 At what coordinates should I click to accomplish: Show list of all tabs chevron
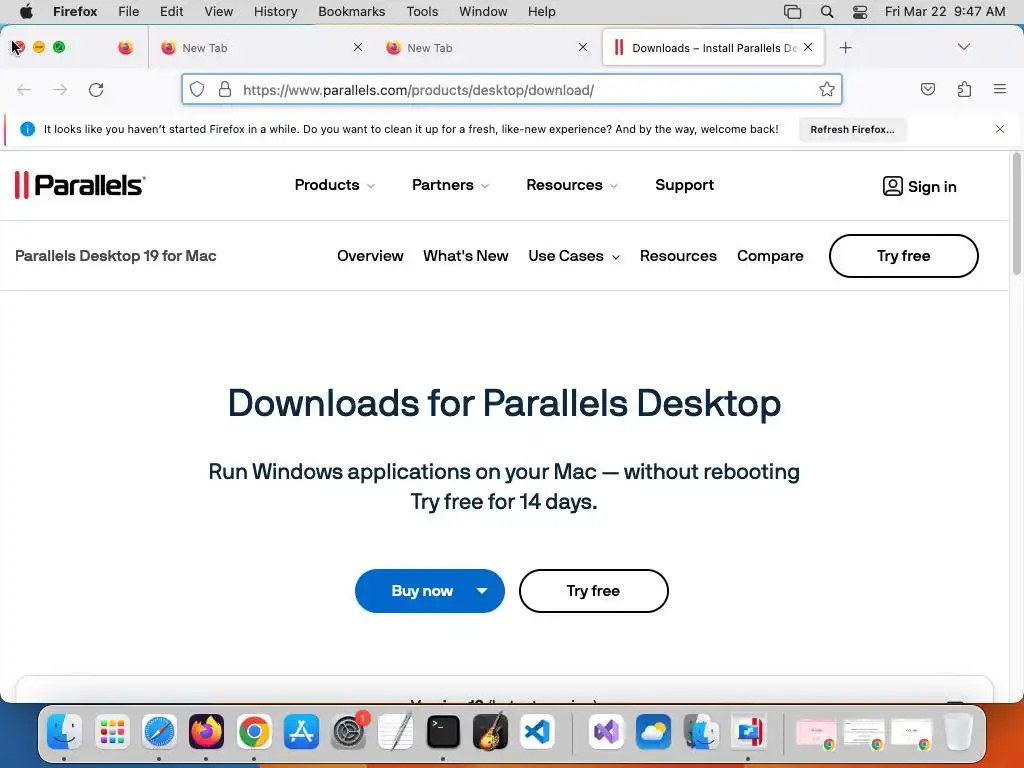(x=963, y=47)
